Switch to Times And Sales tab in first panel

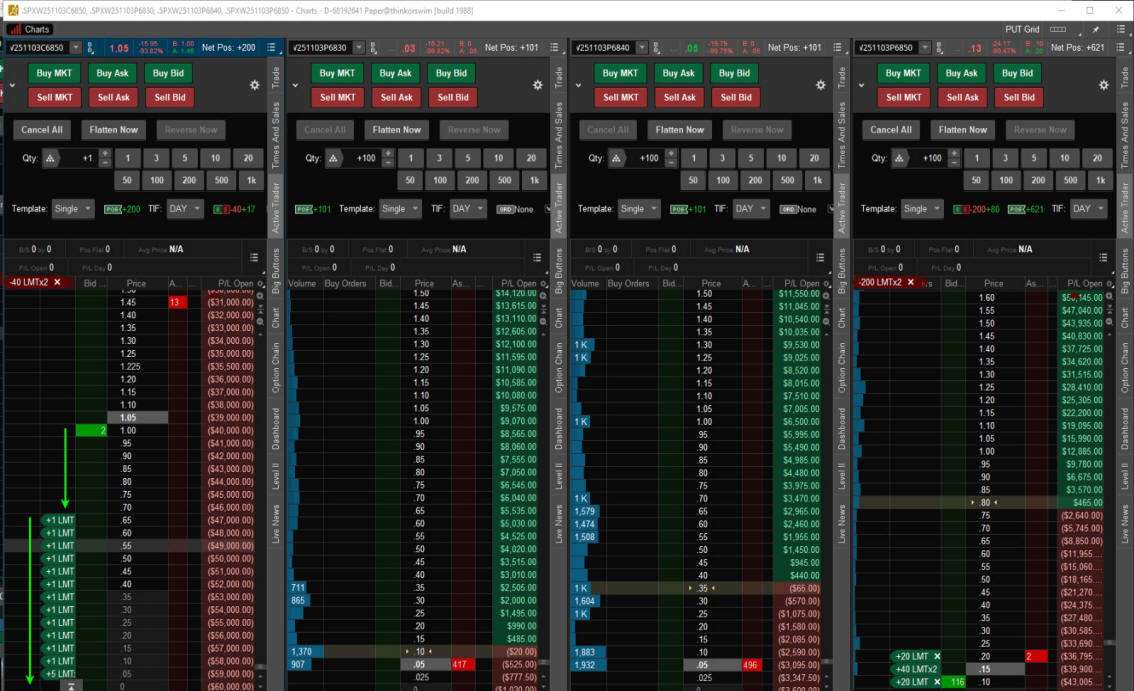(x=276, y=136)
